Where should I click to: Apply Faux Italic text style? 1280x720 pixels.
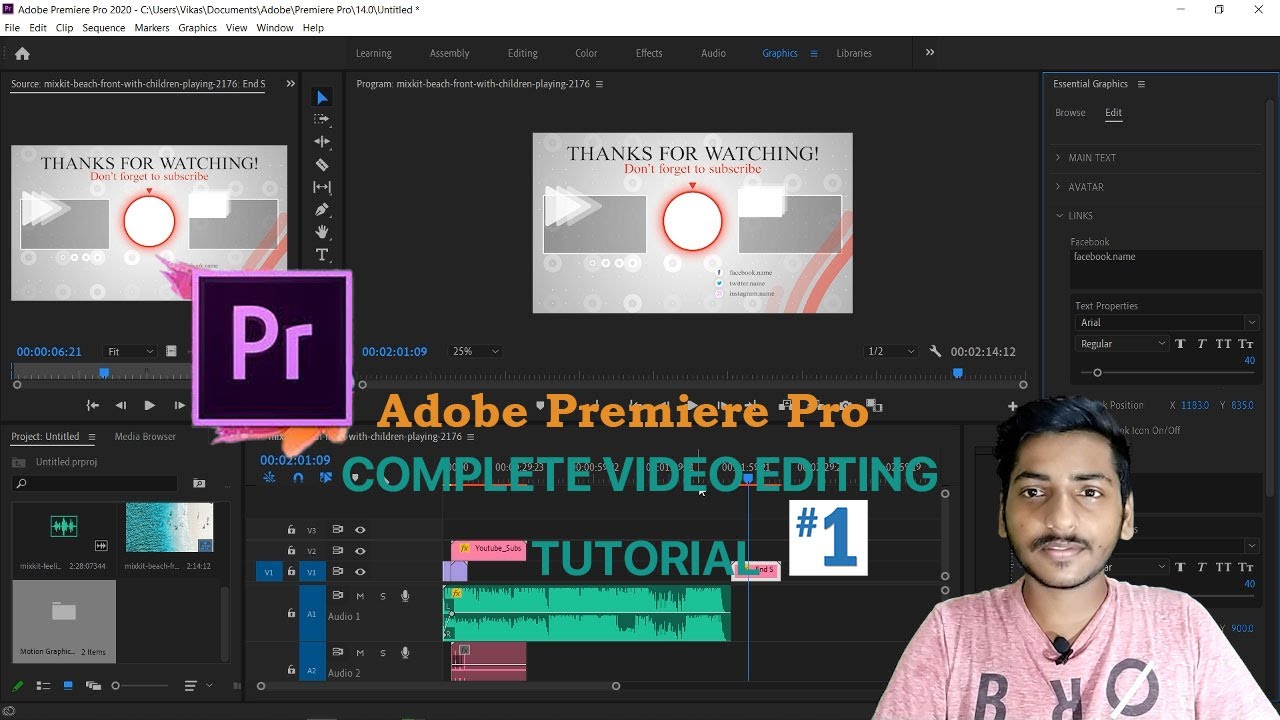1201,344
